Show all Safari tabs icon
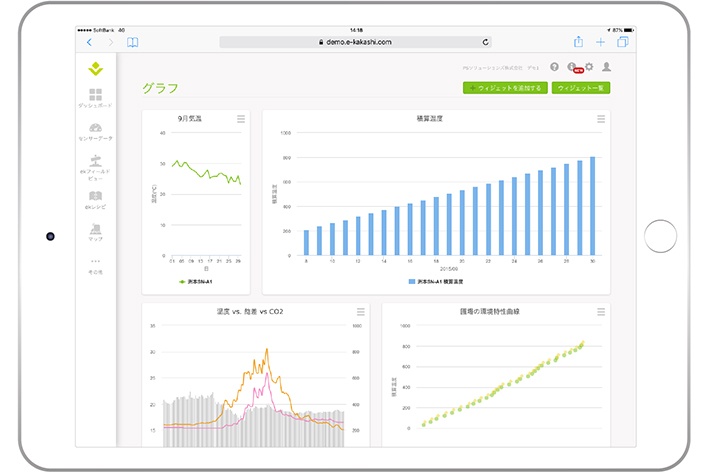The image size is (710, 473). 623,42
